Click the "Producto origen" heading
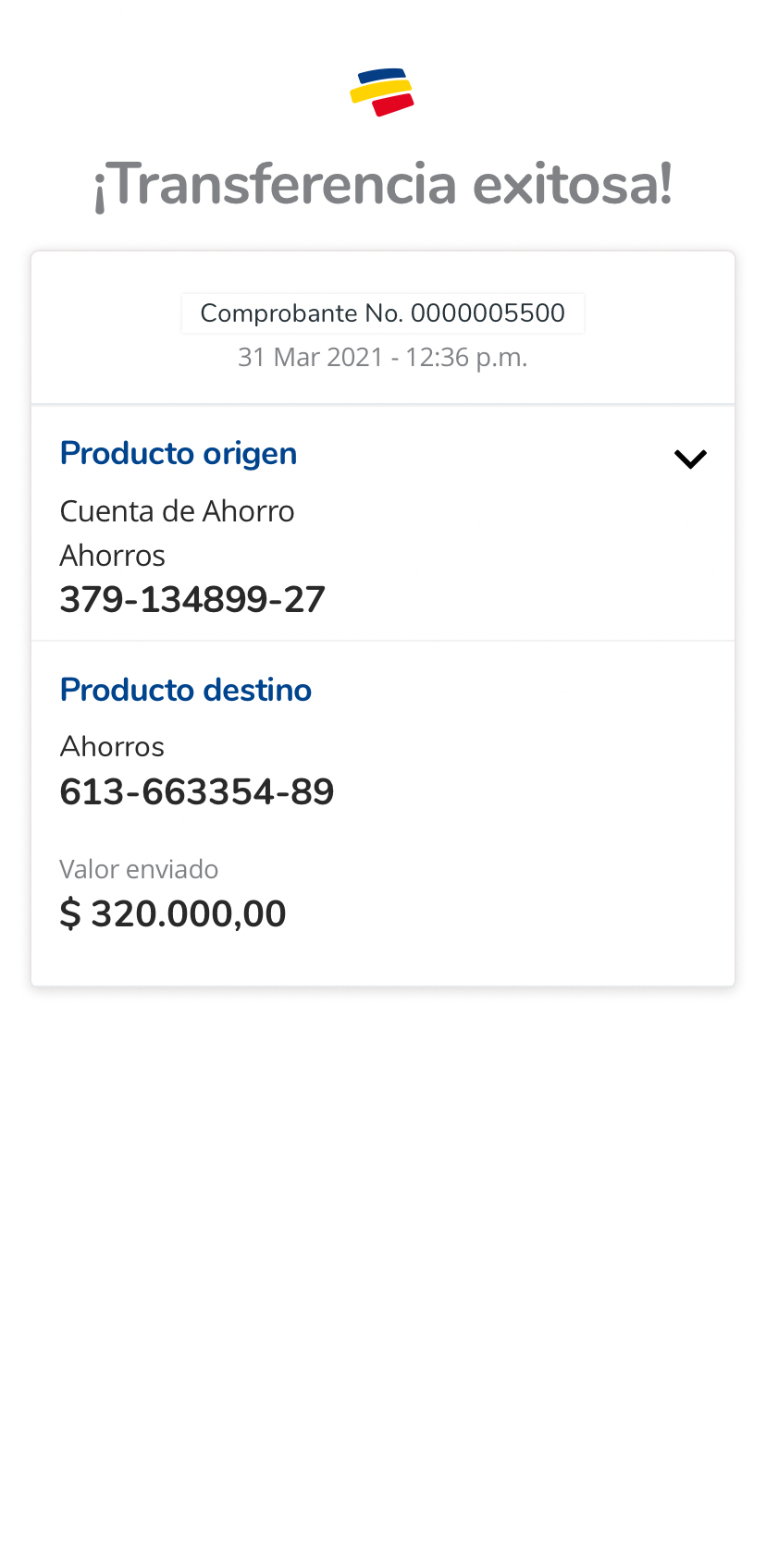766x1568 pixels. click(179, 453)
